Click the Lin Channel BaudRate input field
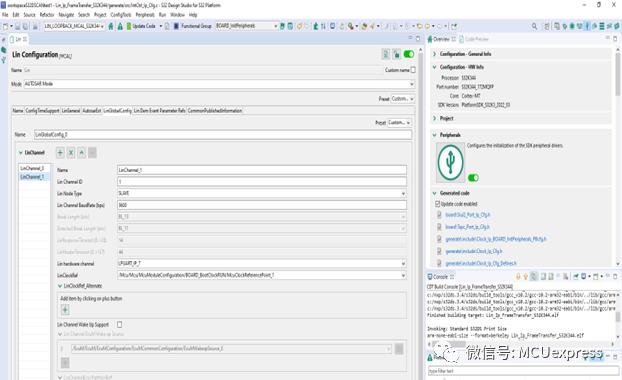This screenshot has width=622, height=380. (x=262, y=205)
